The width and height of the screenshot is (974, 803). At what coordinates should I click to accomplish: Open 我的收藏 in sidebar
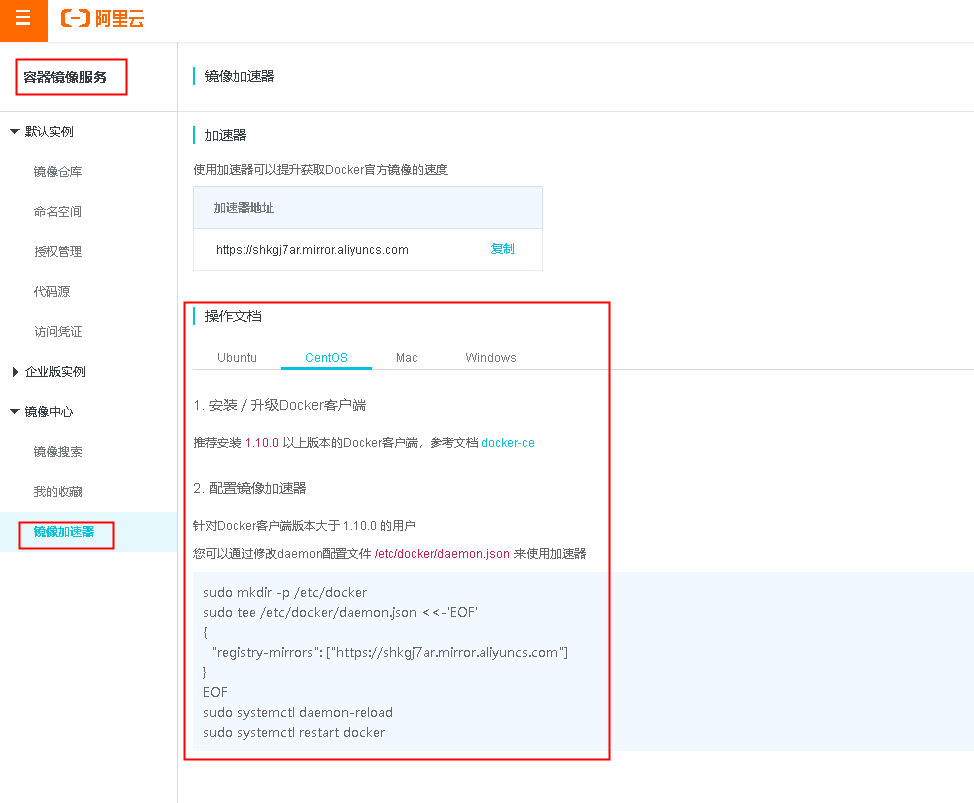pyautogui.click(x=58, y=492)
